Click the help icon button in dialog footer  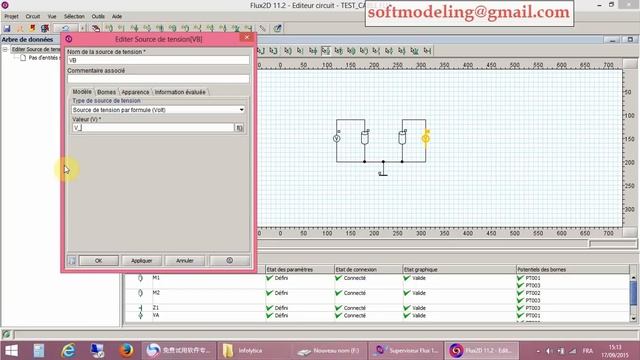pyautogui.click(x=229, y=260)
